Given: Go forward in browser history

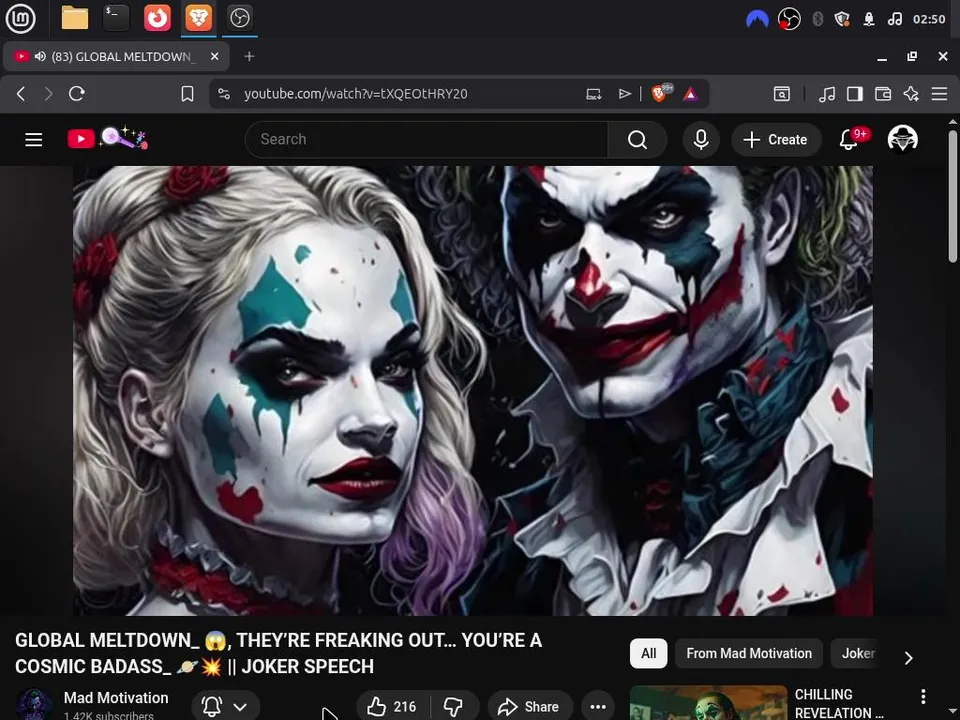Looking at the screenshot, I should [48, 94].
